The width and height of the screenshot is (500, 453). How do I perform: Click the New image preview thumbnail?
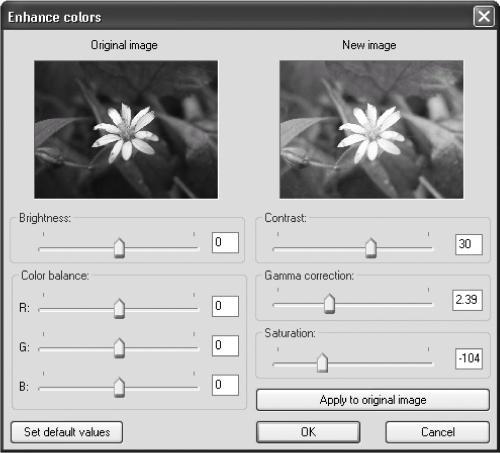(371, 129)
